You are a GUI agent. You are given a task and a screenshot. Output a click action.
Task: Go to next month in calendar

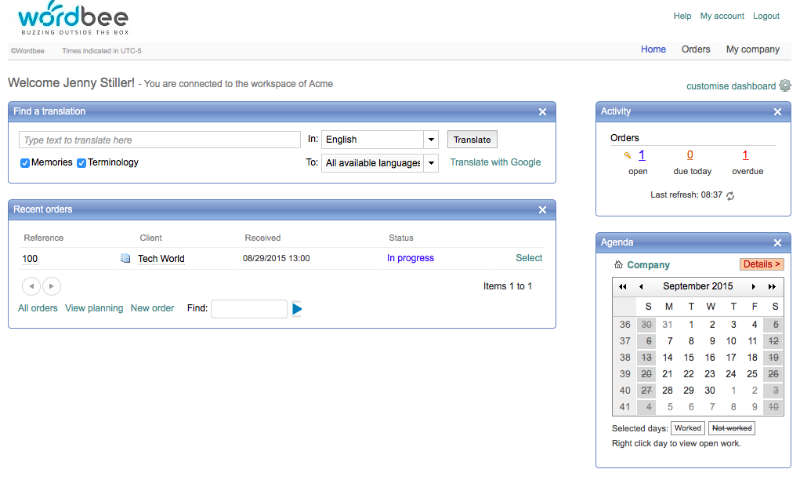[x=754, y=286]
